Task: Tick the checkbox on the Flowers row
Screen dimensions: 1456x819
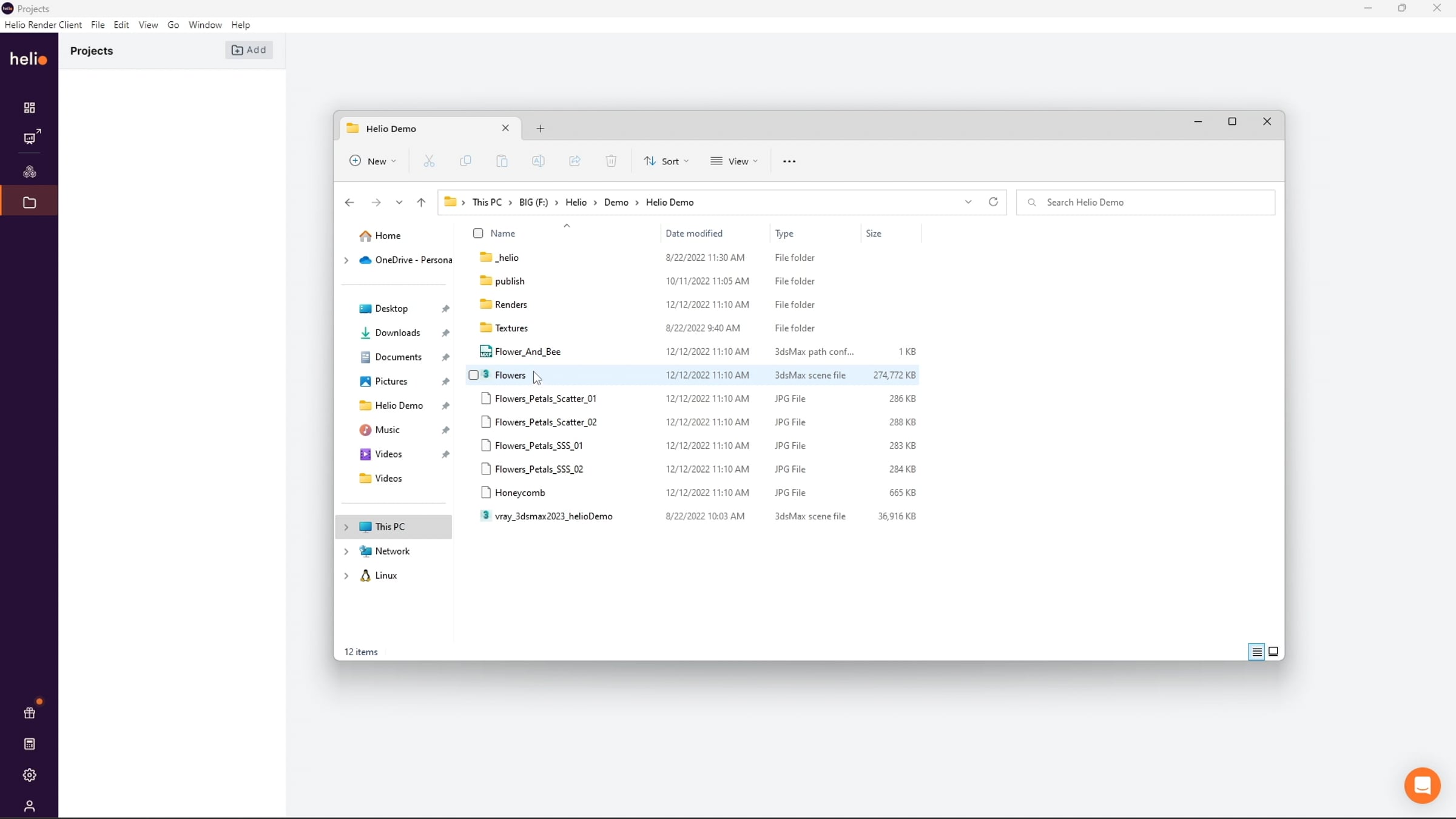Action: [x=474, y=375]
